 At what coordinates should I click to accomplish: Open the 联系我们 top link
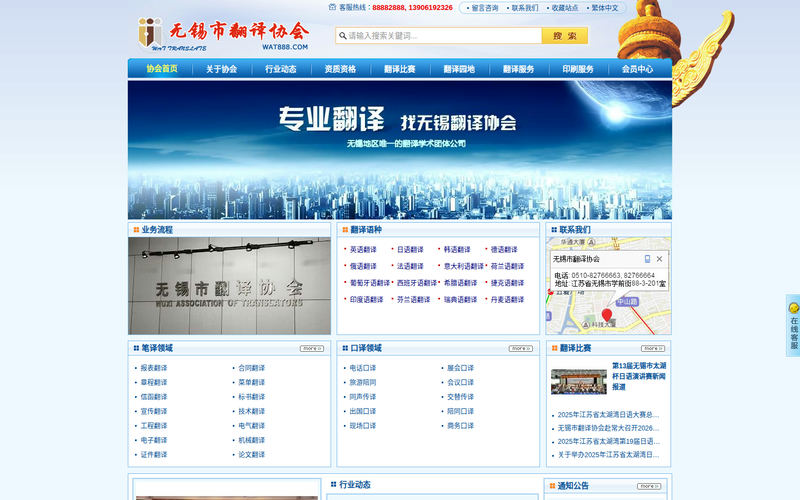(524, 8)
